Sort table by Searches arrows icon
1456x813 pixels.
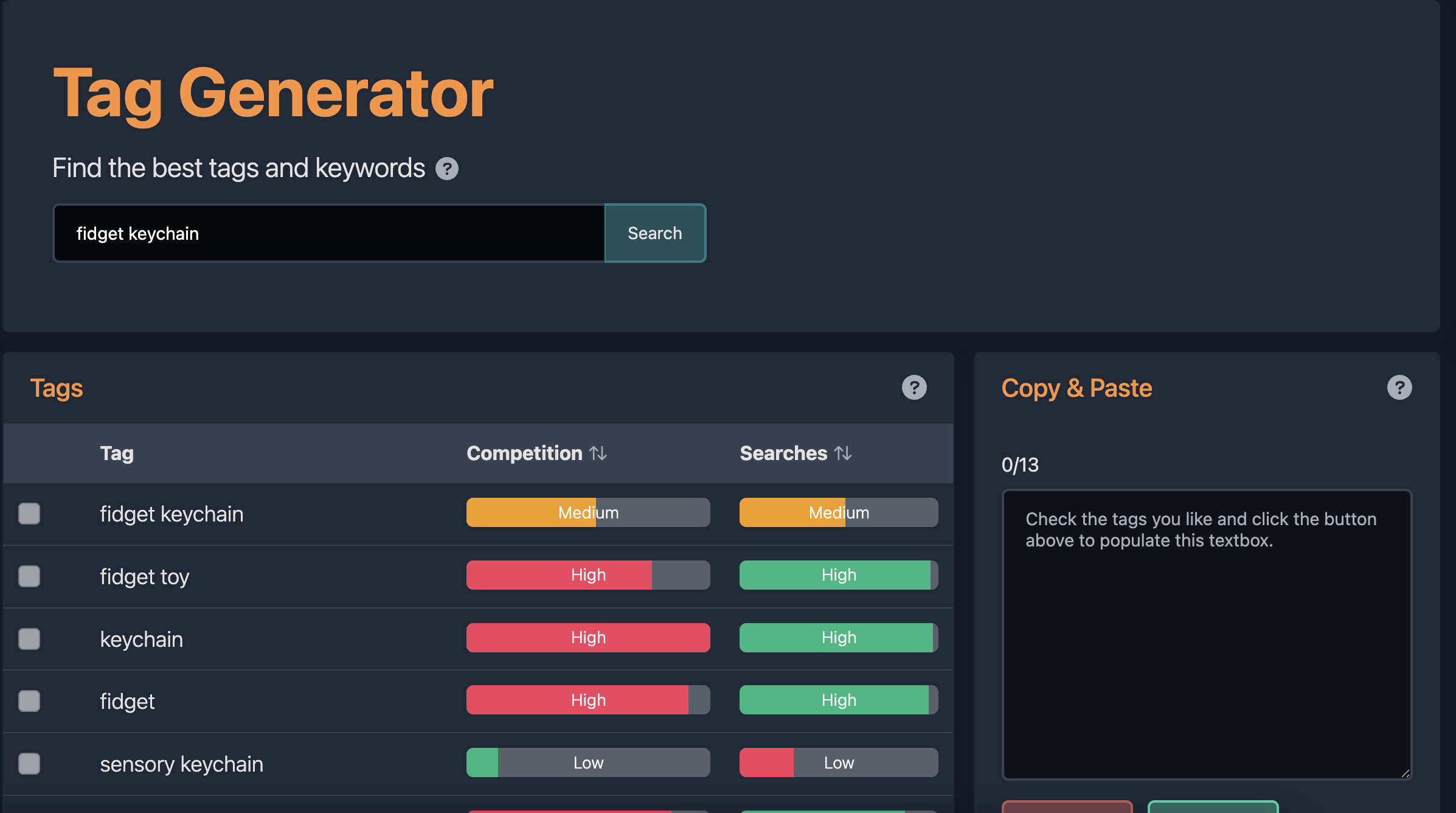pos(843,453)
